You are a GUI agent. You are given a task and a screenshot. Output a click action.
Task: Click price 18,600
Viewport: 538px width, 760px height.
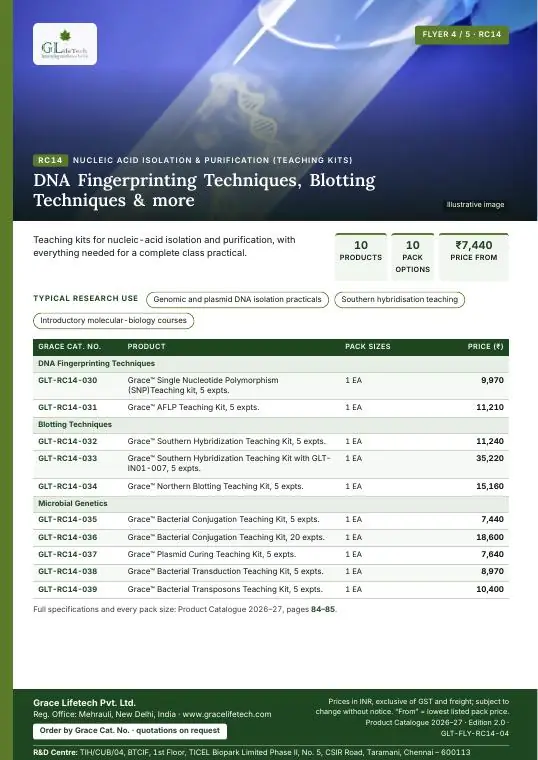(490, 538)
